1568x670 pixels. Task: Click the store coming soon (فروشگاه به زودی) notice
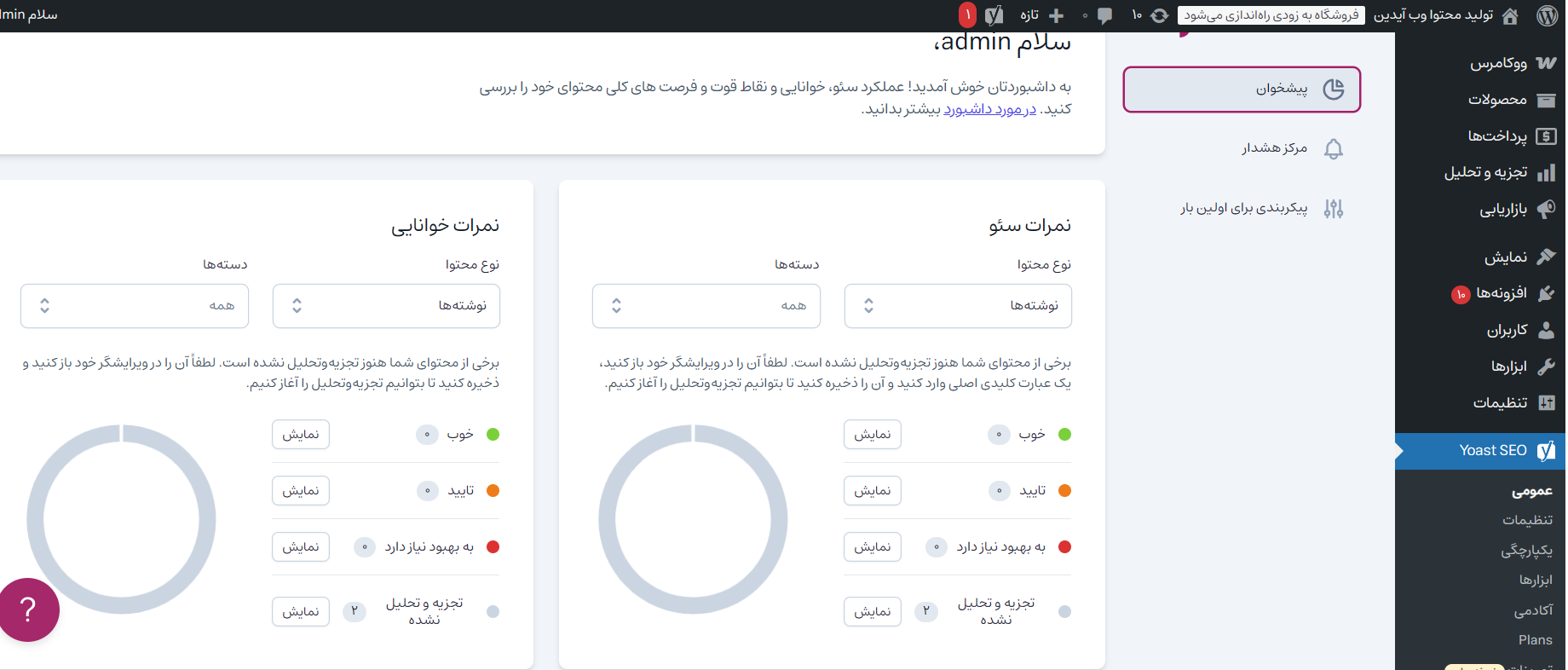click(1271, 15)
